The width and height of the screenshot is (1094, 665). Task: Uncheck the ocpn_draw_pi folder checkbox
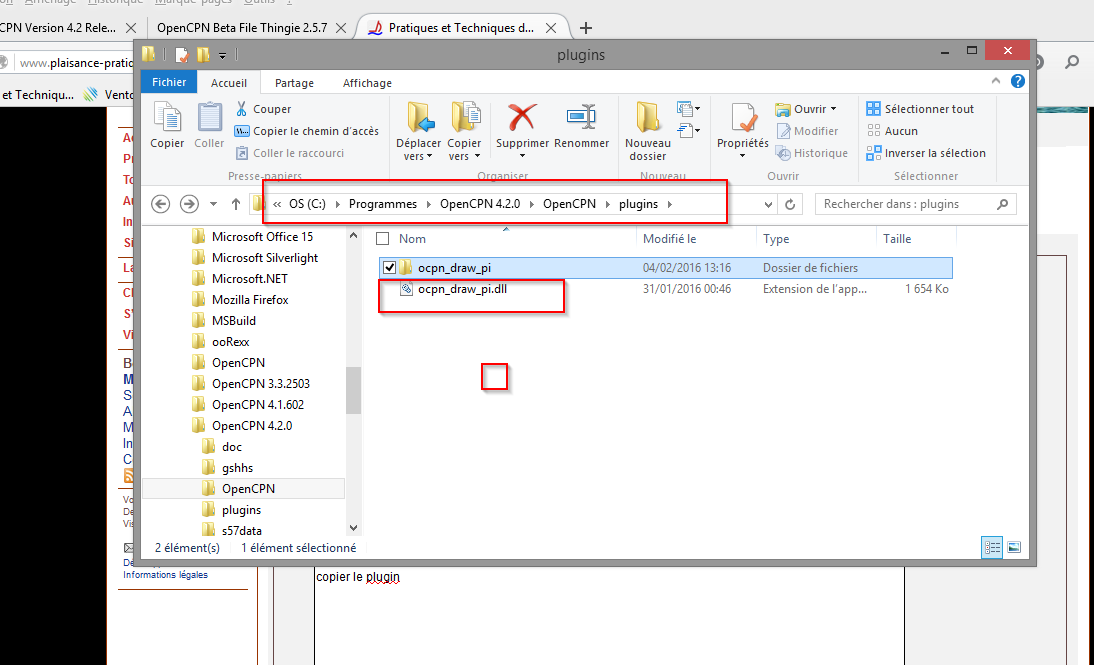pos(389,267)
